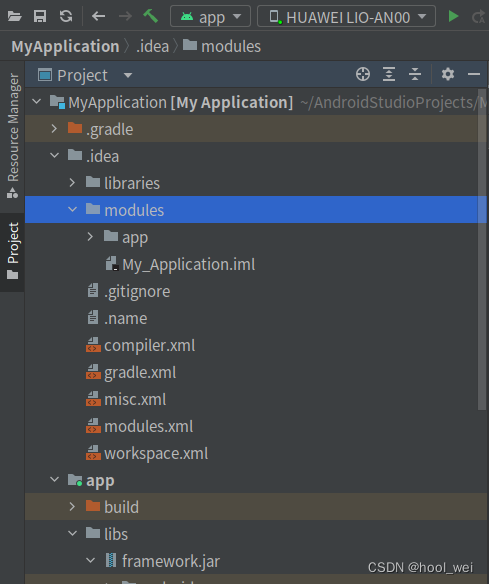The height and width of the screenshot is (584, 489).
Task: Click the orange build folder icon
Action: 93,506
